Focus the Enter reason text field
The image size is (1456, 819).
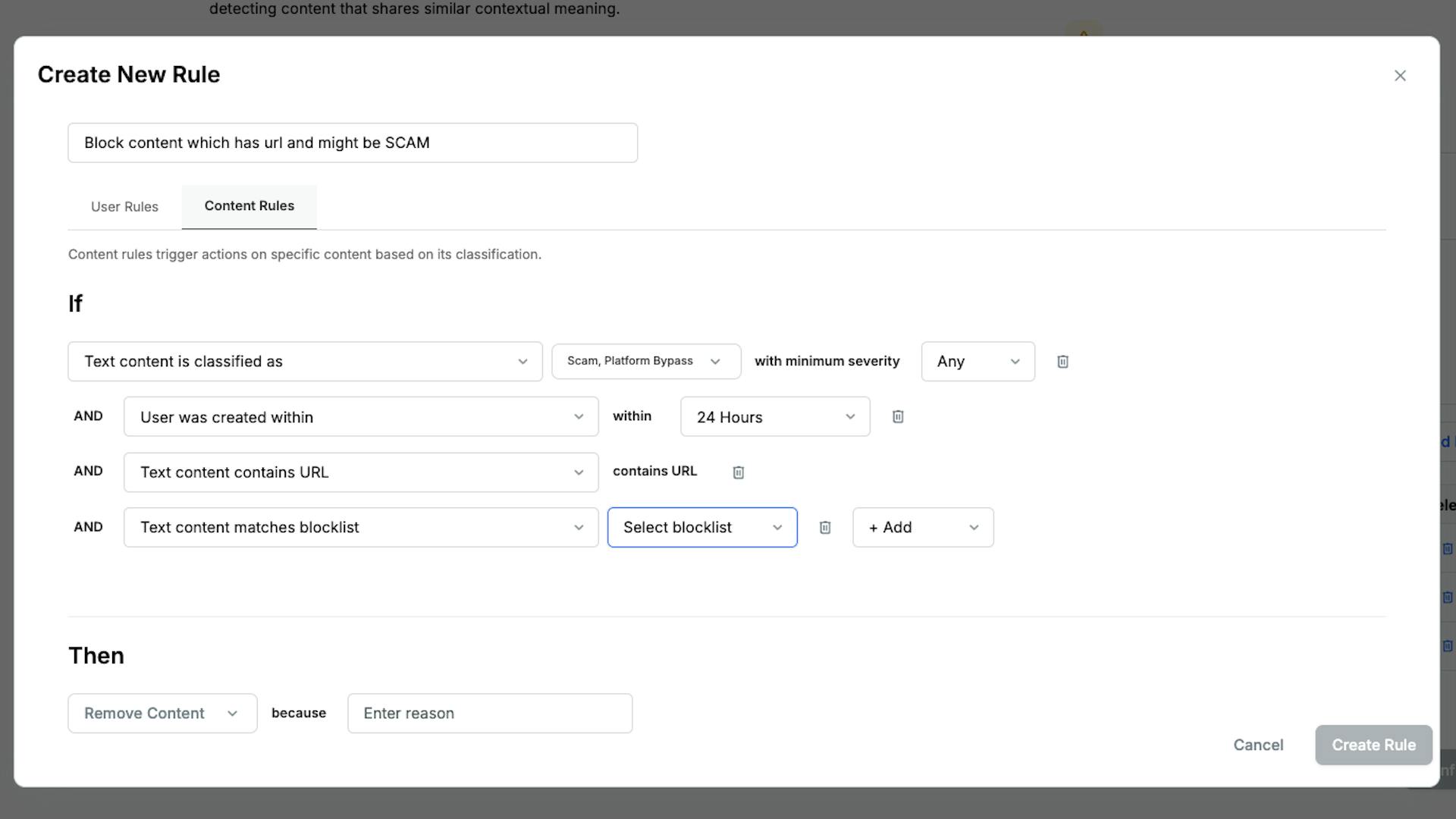(x=489, y=714)
